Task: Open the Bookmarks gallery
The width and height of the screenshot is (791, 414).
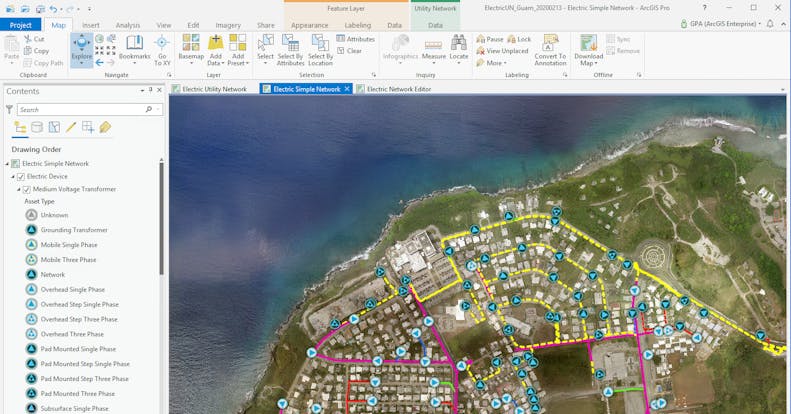Action: 135,49
